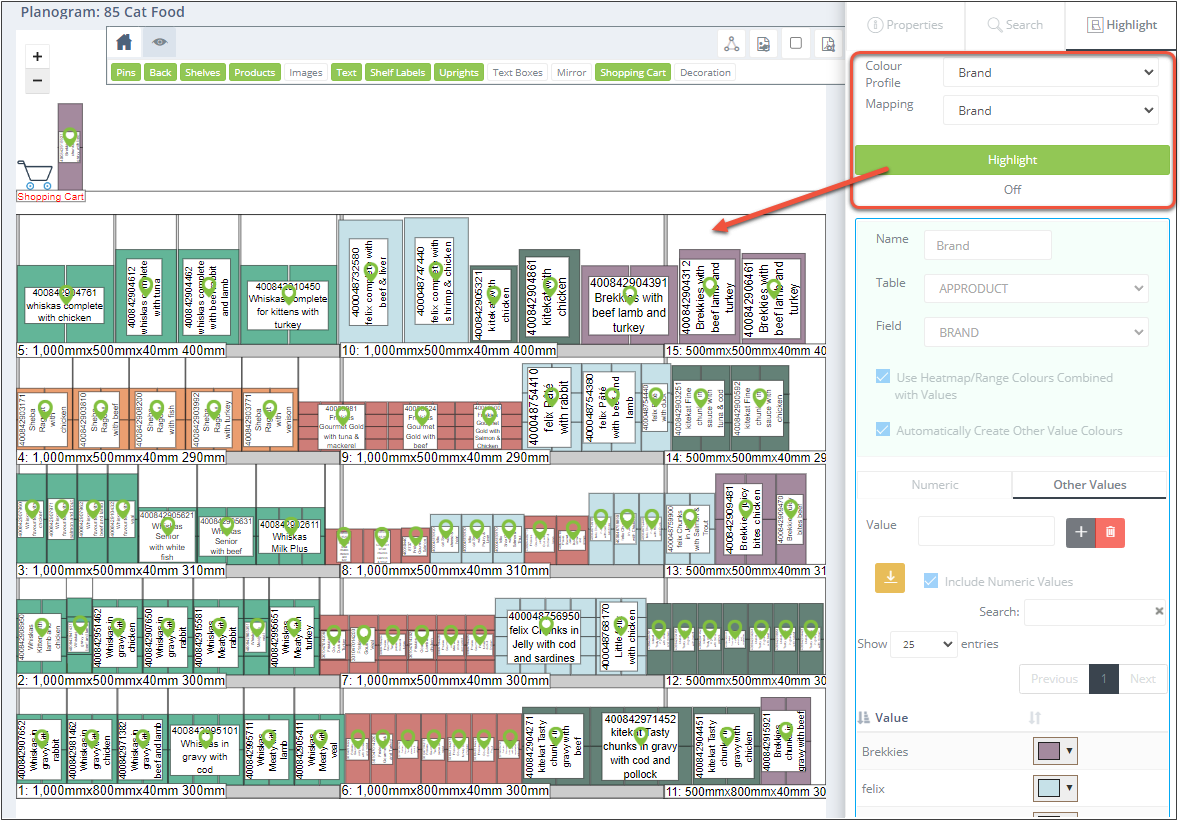
Task: Select the Whiskas in gravy with cod product
Action: [x=204, y=749]
